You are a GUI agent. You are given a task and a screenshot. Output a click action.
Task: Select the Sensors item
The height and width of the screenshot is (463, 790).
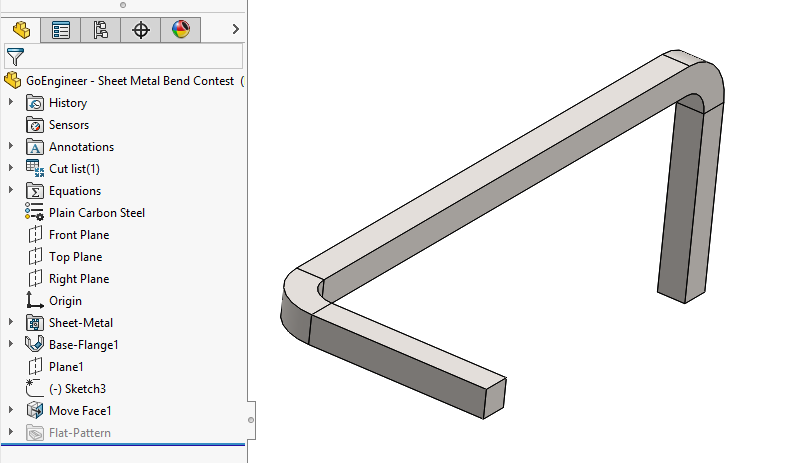[x=69, y=125]
